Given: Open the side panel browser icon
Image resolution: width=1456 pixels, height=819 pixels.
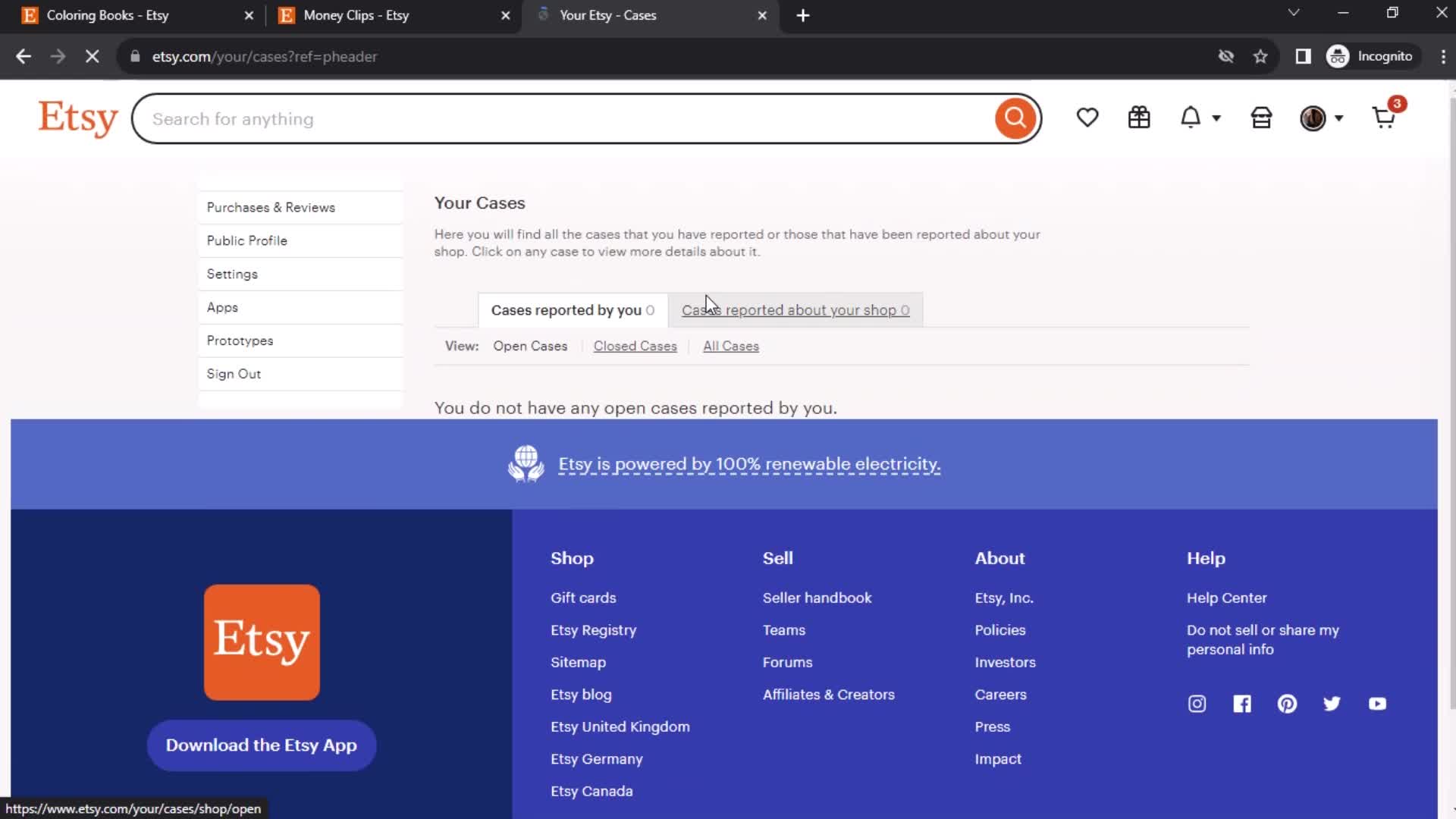Looking at the screenshot, I should click(x=1303, y=56).
